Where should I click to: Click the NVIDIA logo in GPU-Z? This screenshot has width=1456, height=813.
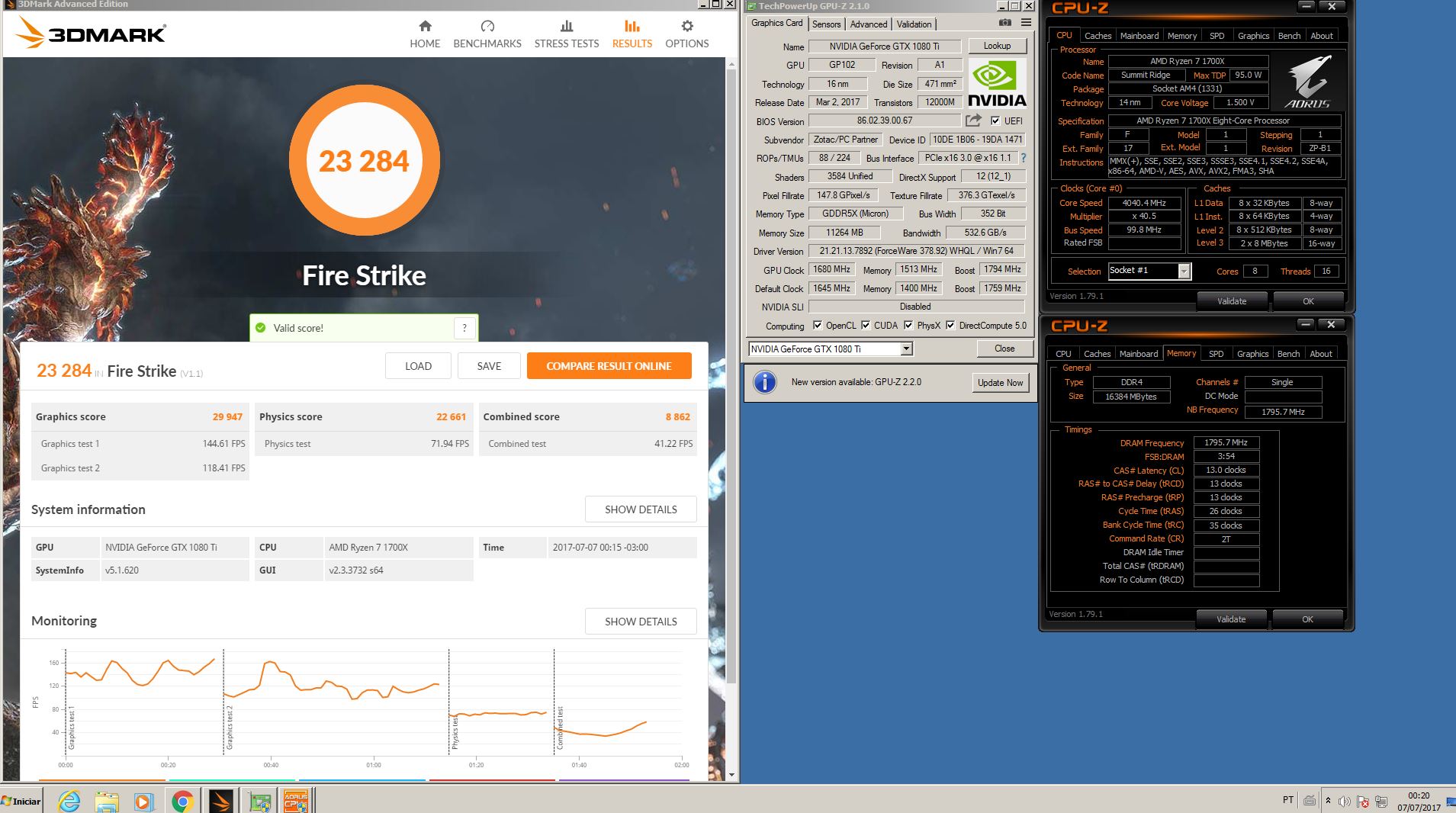(x=997, y=84)
